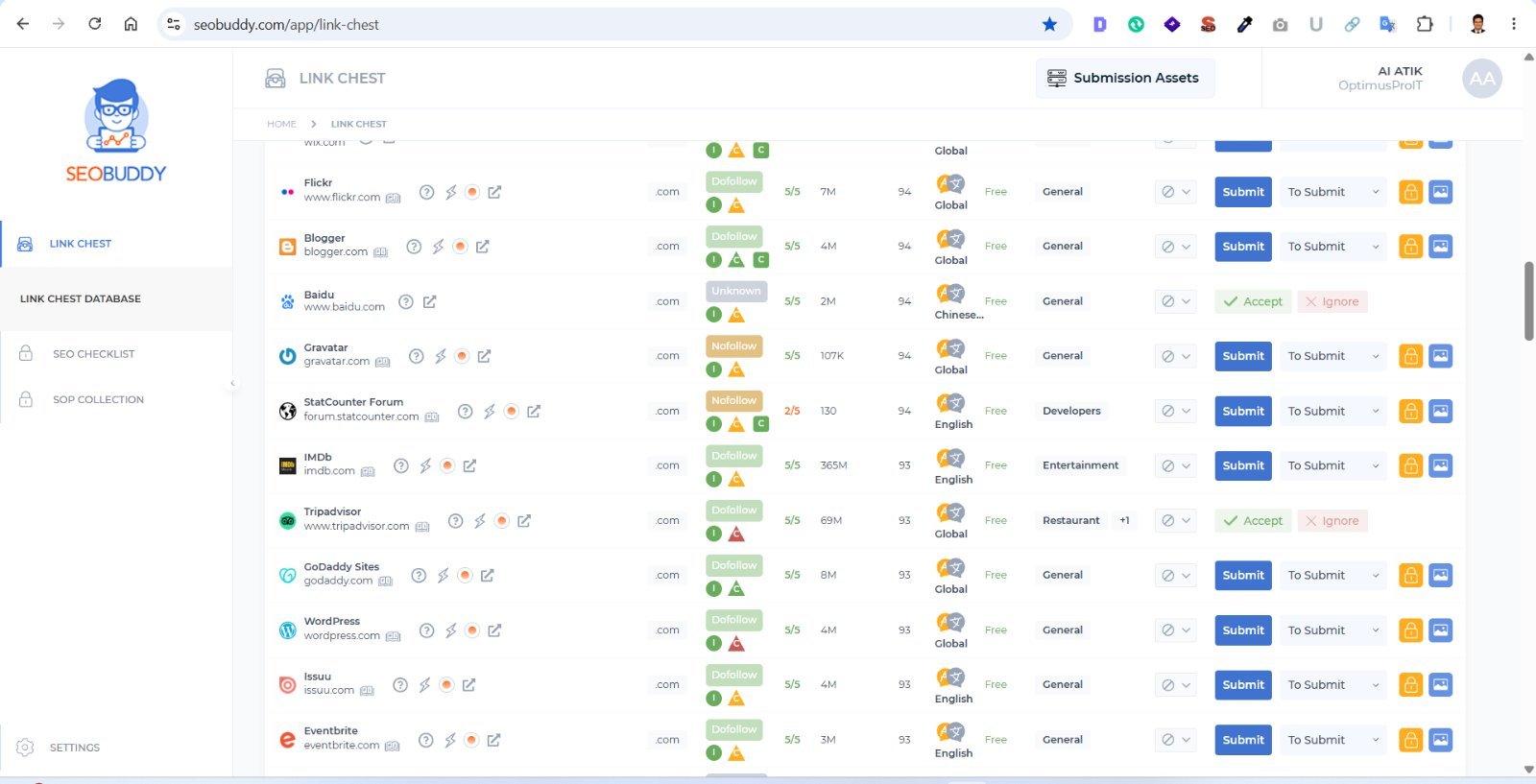
Task: Click the Submit button for Flickr
Action: coord(1243,192)
